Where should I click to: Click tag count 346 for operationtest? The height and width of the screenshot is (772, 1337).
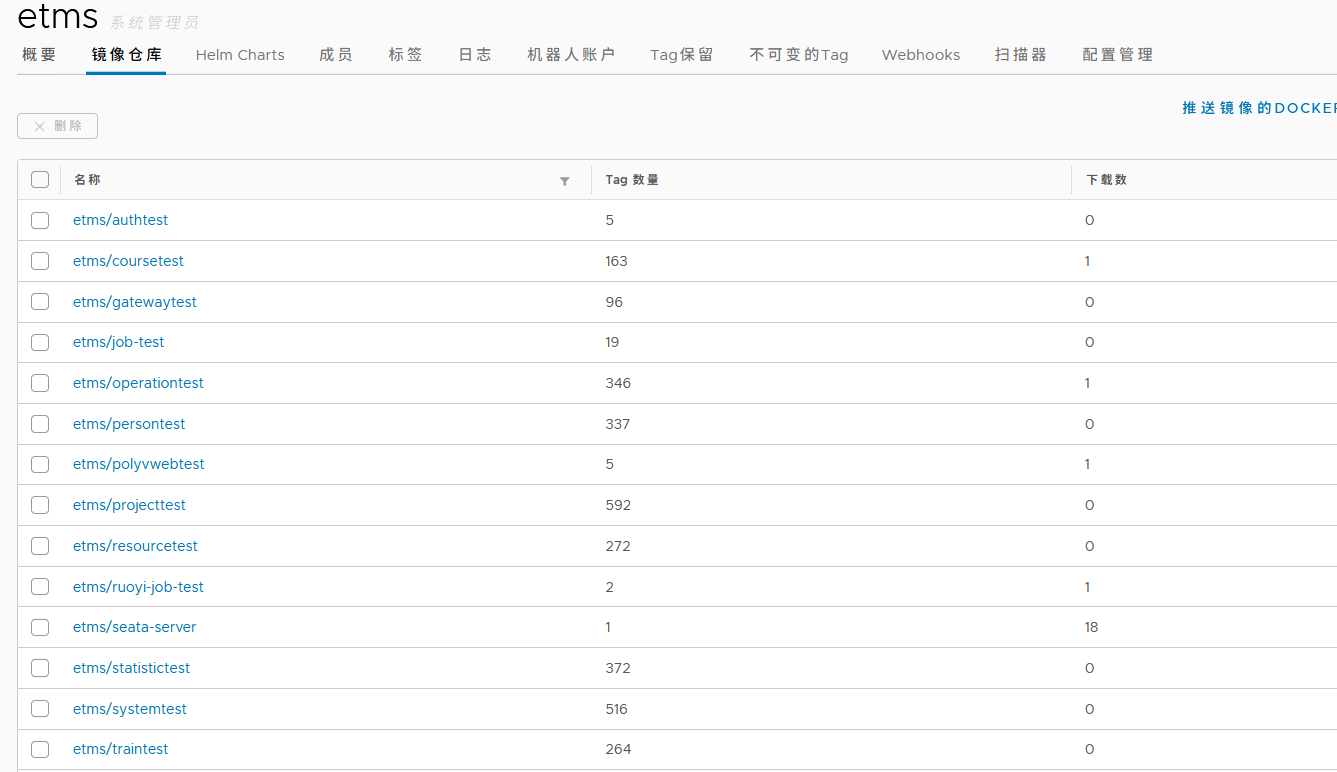pos(618,383)
